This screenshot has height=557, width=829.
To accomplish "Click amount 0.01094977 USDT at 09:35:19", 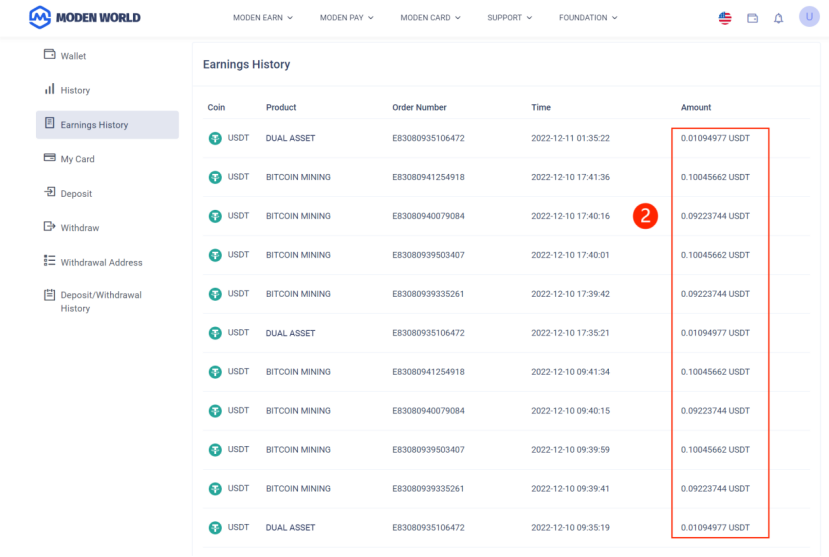I will pos(715,527).
